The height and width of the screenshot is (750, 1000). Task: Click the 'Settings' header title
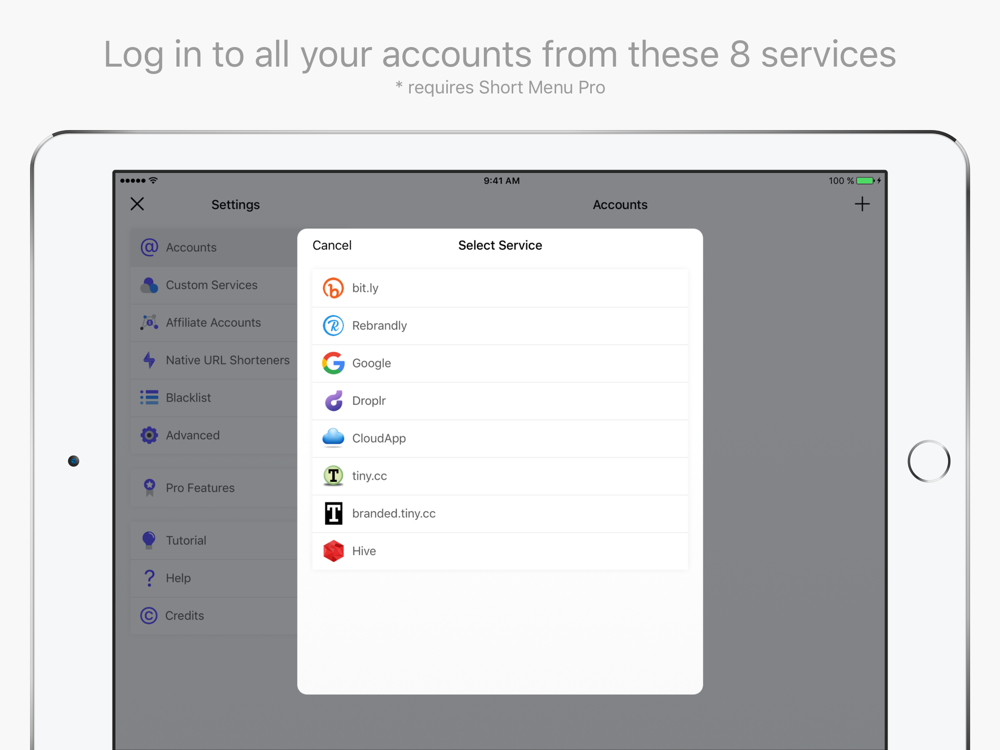click(x=235, y=205)
